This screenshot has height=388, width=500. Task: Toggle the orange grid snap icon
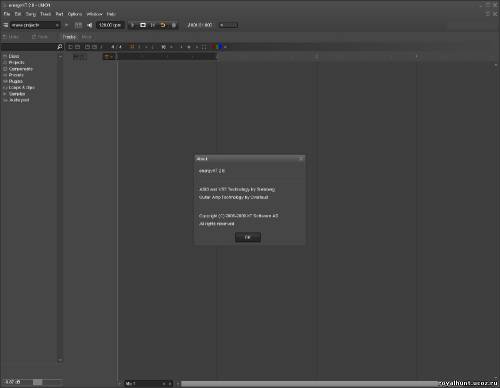(132, 47)
